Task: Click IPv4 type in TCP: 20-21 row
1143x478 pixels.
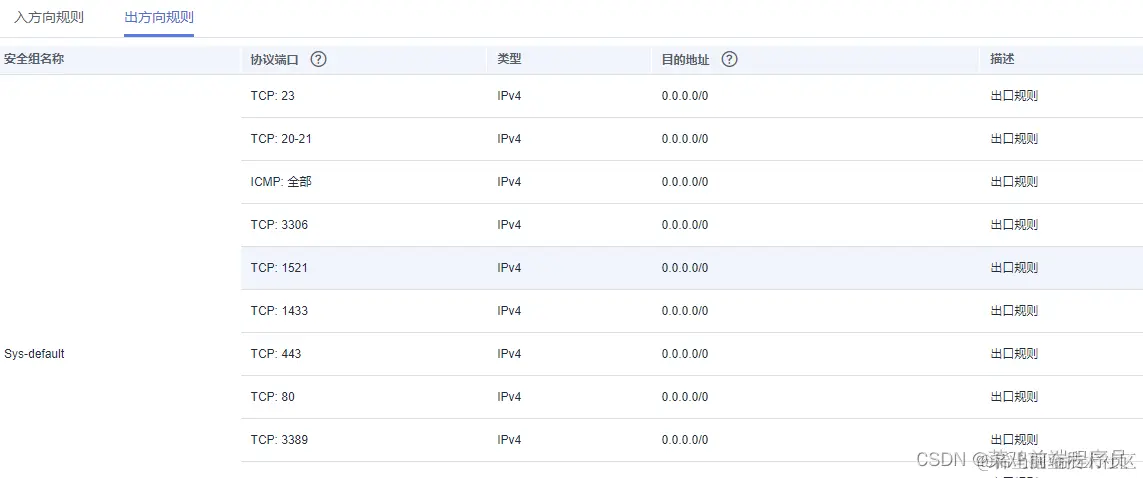Action: click(x=510, y=138)
